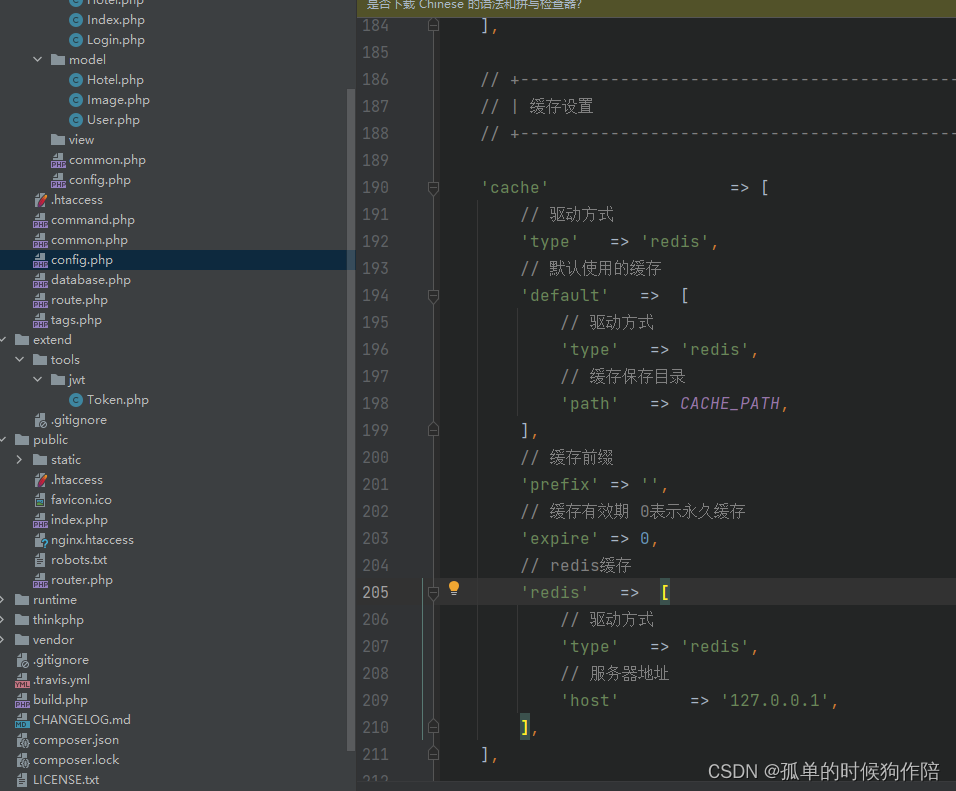
Task: Collapse the model folder
Action: 37,59
